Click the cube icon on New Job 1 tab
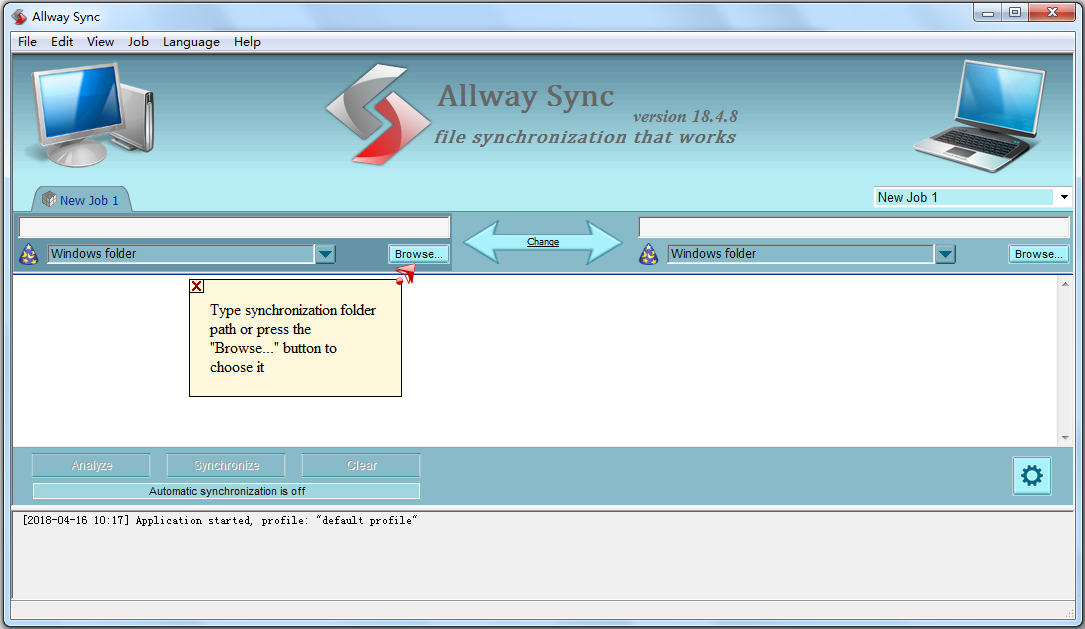 (49, 199)
